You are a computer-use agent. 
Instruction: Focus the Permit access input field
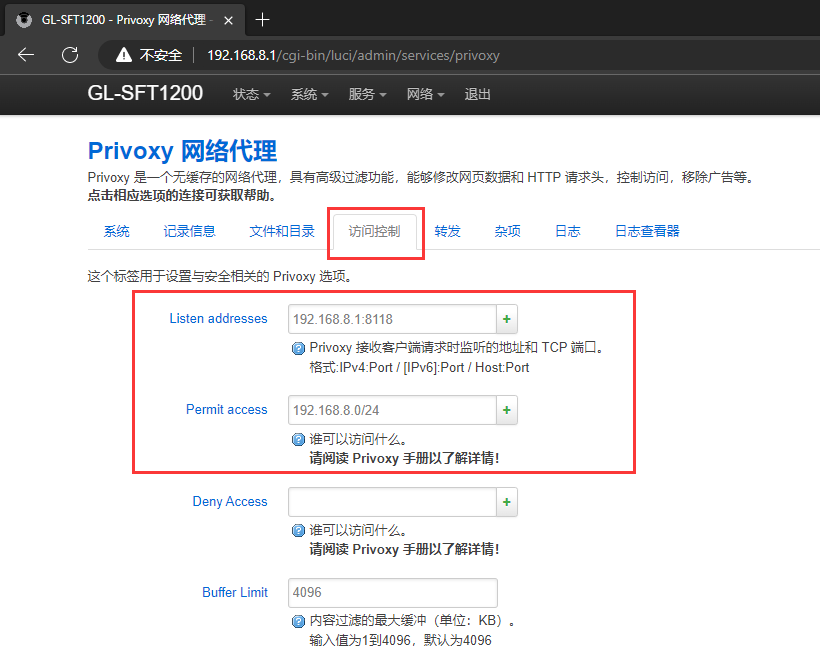[x=392, y=410]
